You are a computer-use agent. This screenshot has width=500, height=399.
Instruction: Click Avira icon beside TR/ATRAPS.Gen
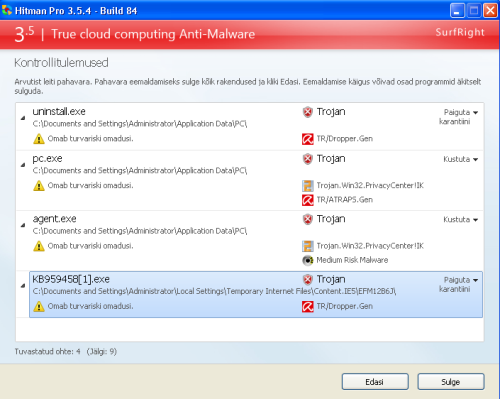308,200
